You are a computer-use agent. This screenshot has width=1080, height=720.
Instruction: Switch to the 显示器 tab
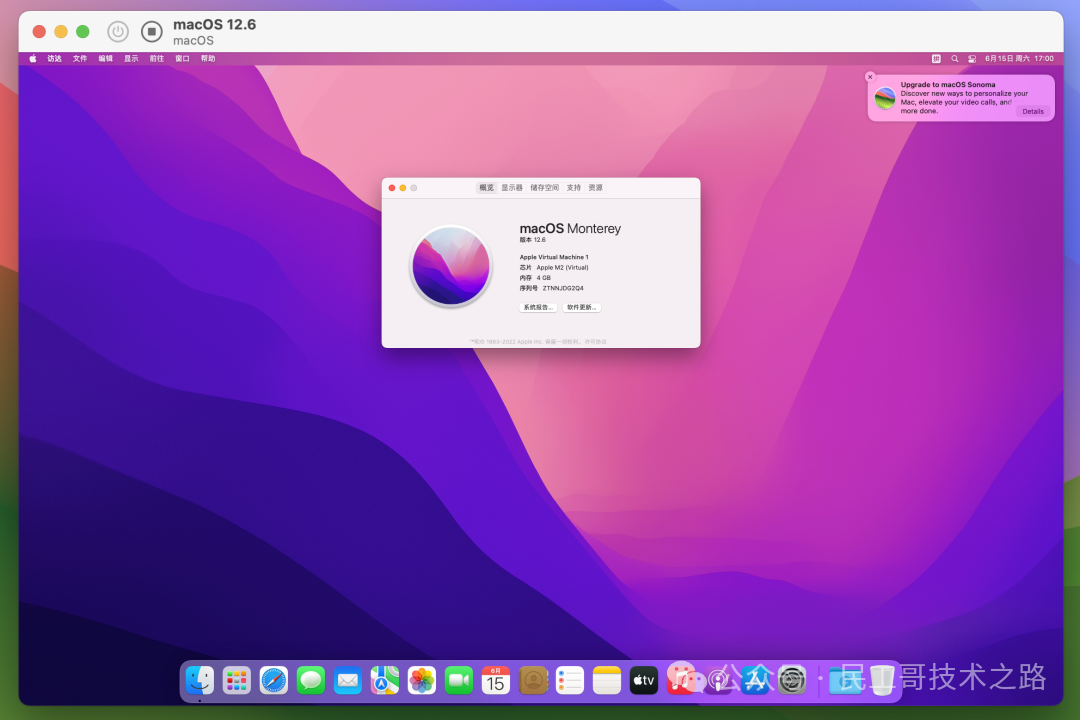512,187
